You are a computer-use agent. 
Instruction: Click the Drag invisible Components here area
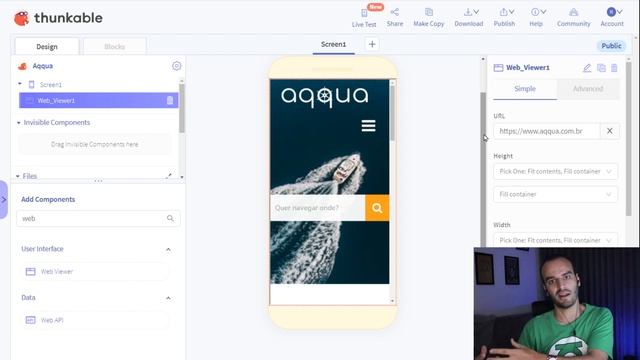pos(95,144)
